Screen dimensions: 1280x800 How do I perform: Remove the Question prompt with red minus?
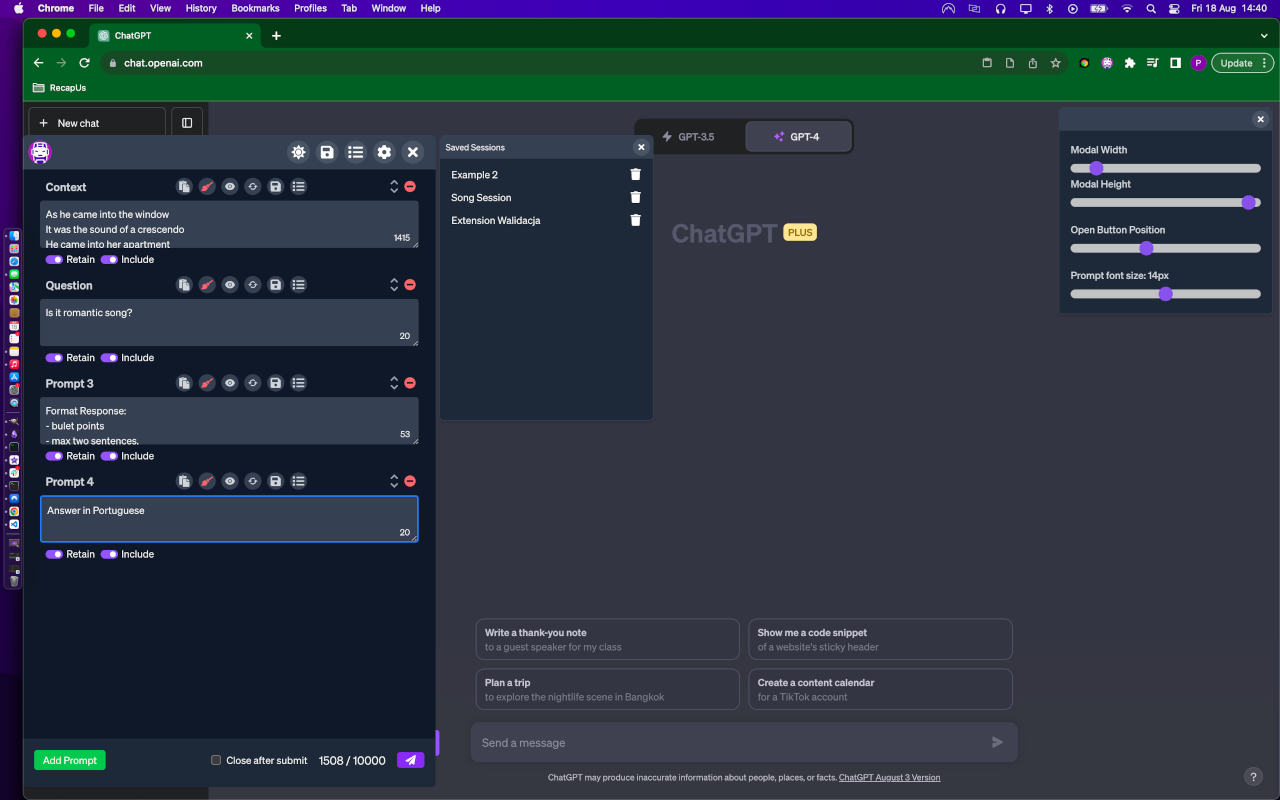coord(410,285)
